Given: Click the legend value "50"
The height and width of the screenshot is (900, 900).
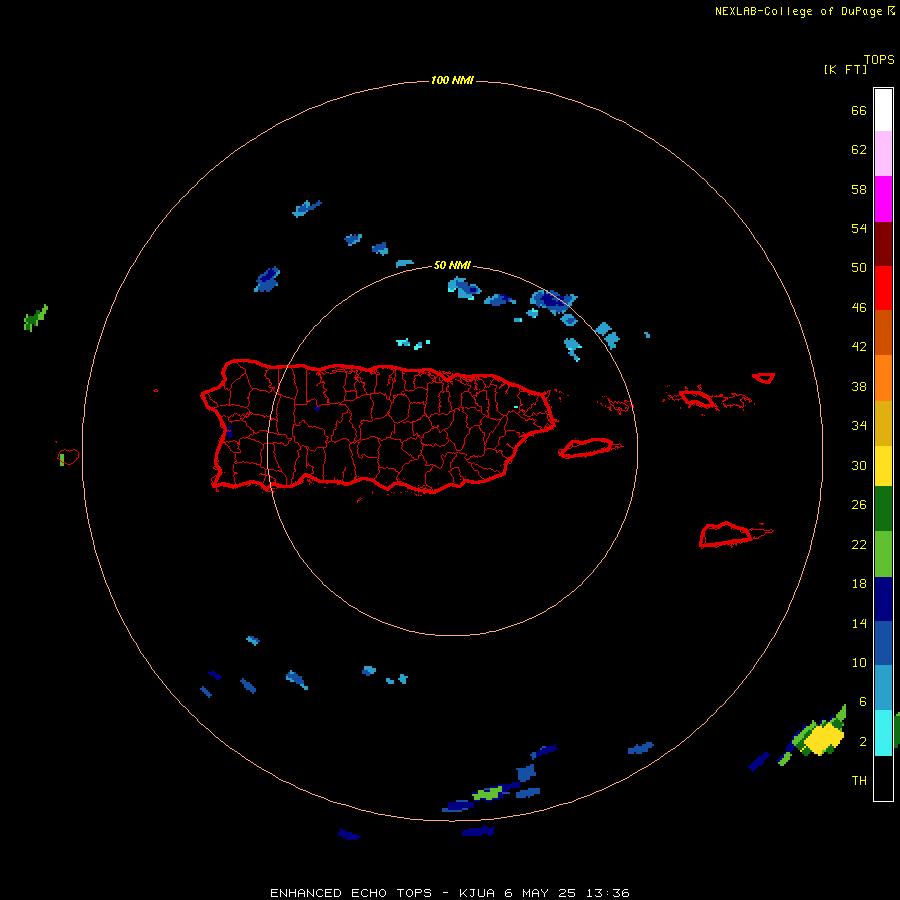Looking at the screenshot, I should coord(859,268).
